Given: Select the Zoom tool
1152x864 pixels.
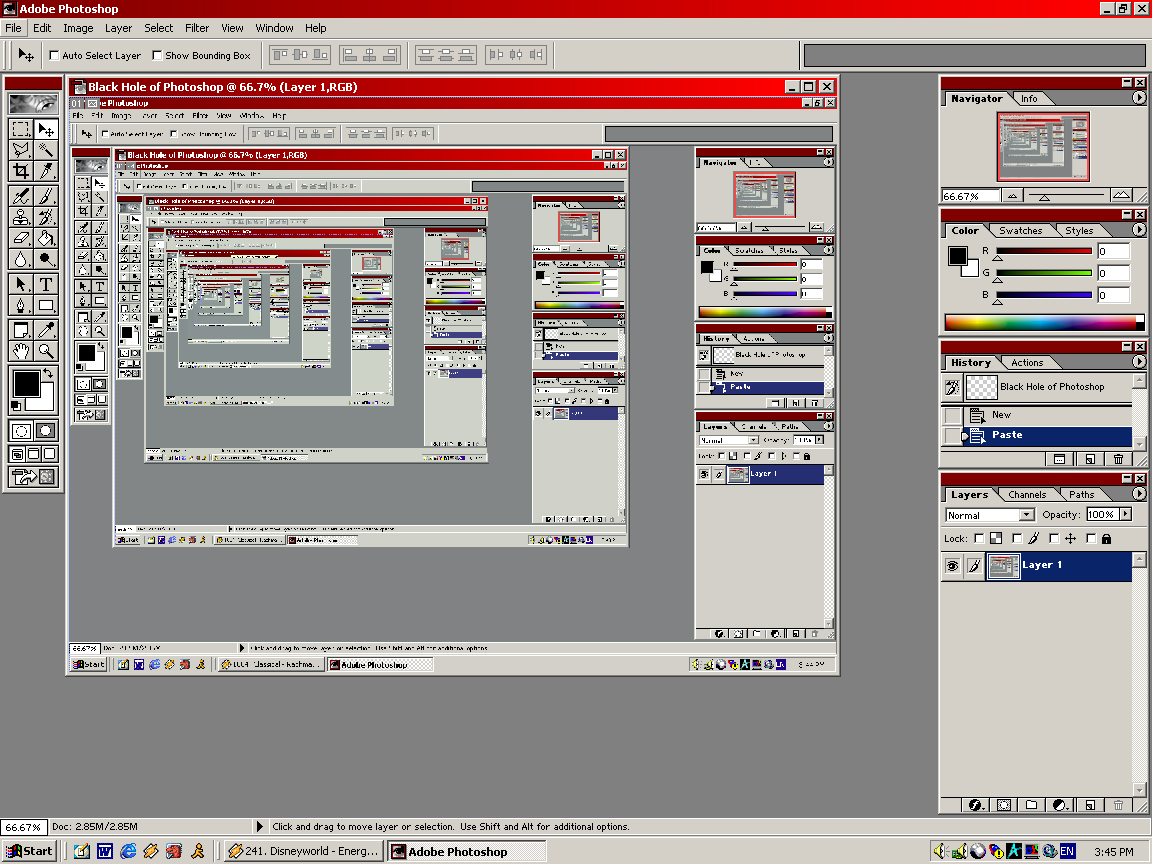Looking at the screenshot, I should (46, 351).
